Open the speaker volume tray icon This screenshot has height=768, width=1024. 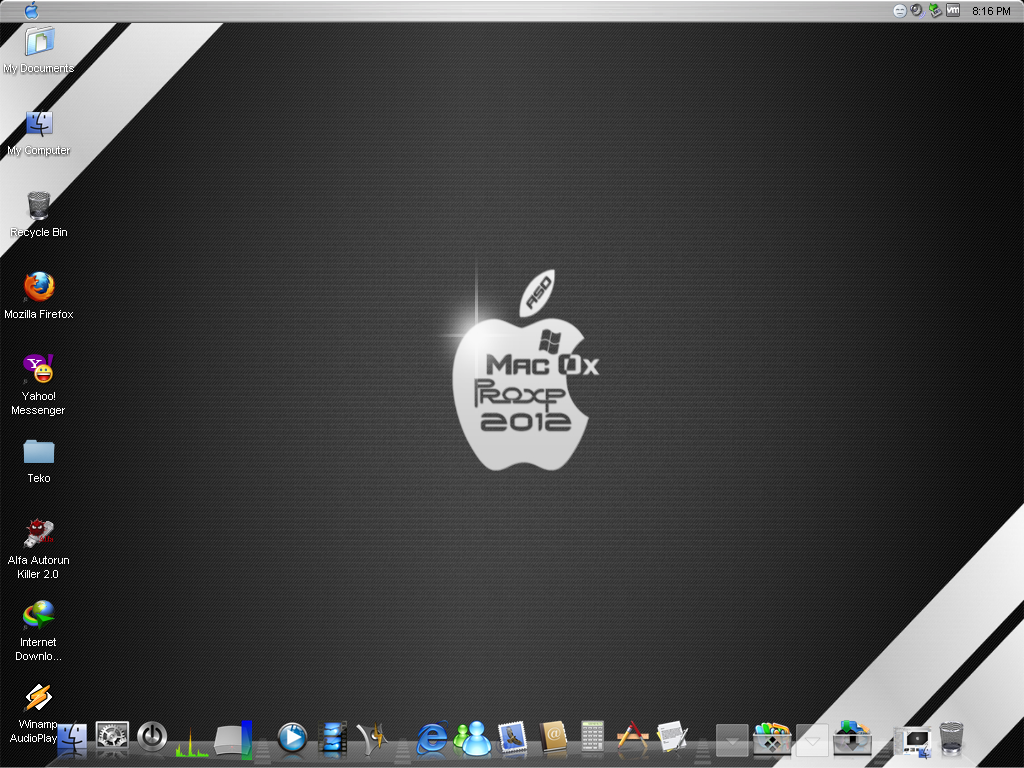[x=917, y=10]
